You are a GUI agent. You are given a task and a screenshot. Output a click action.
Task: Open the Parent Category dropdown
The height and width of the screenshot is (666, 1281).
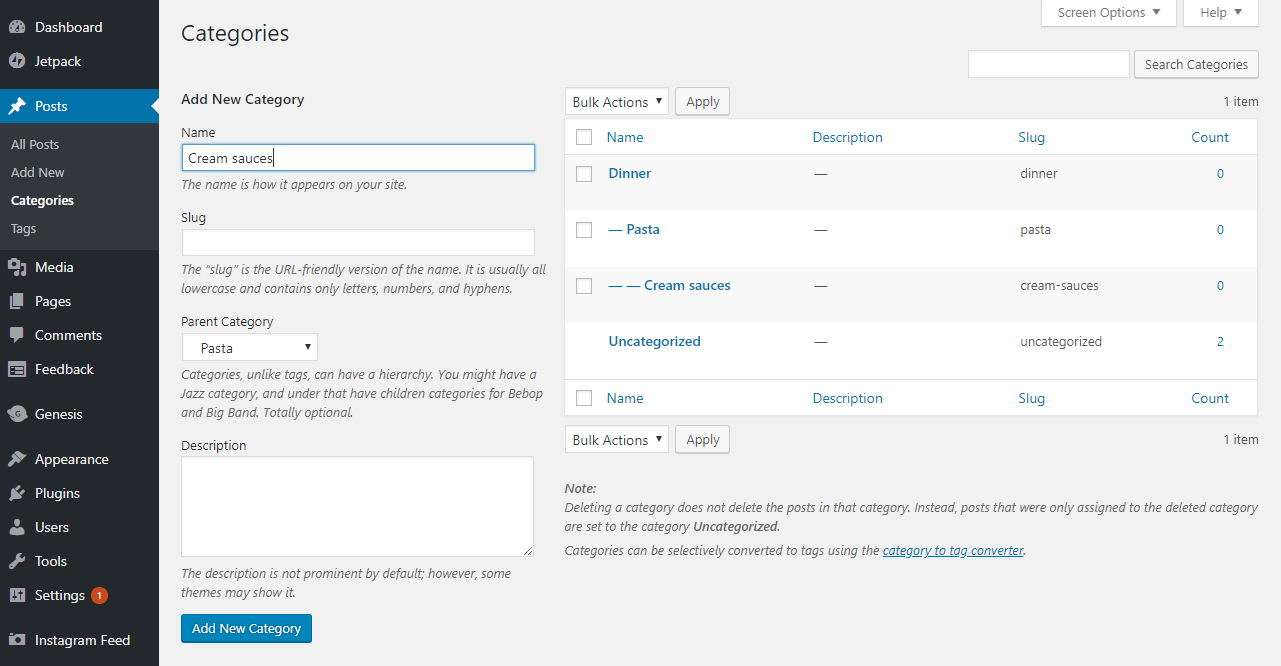(250, 348)
